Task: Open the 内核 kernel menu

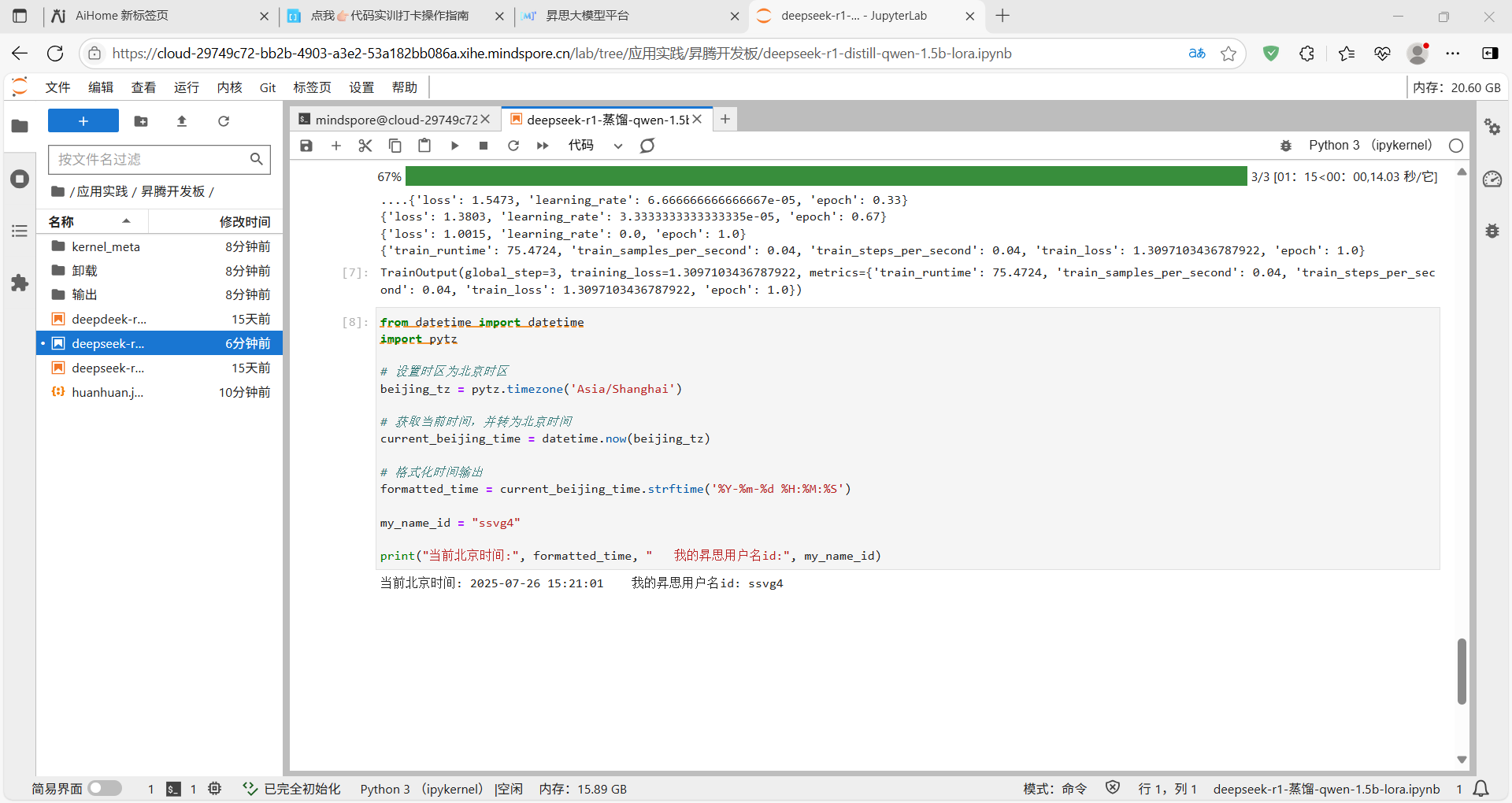Action: click(229, 87)
